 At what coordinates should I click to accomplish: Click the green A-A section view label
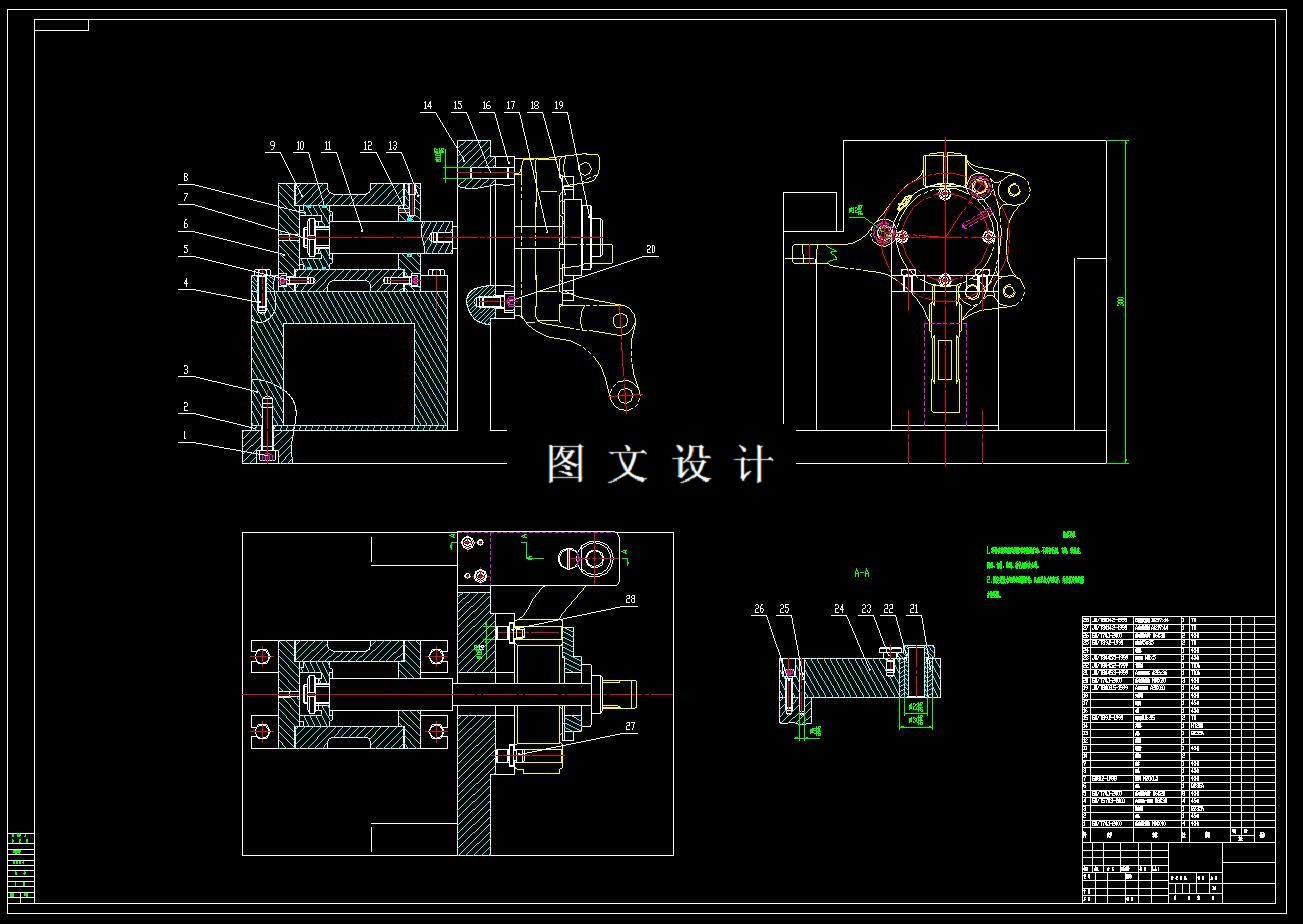tap(862, 574)
